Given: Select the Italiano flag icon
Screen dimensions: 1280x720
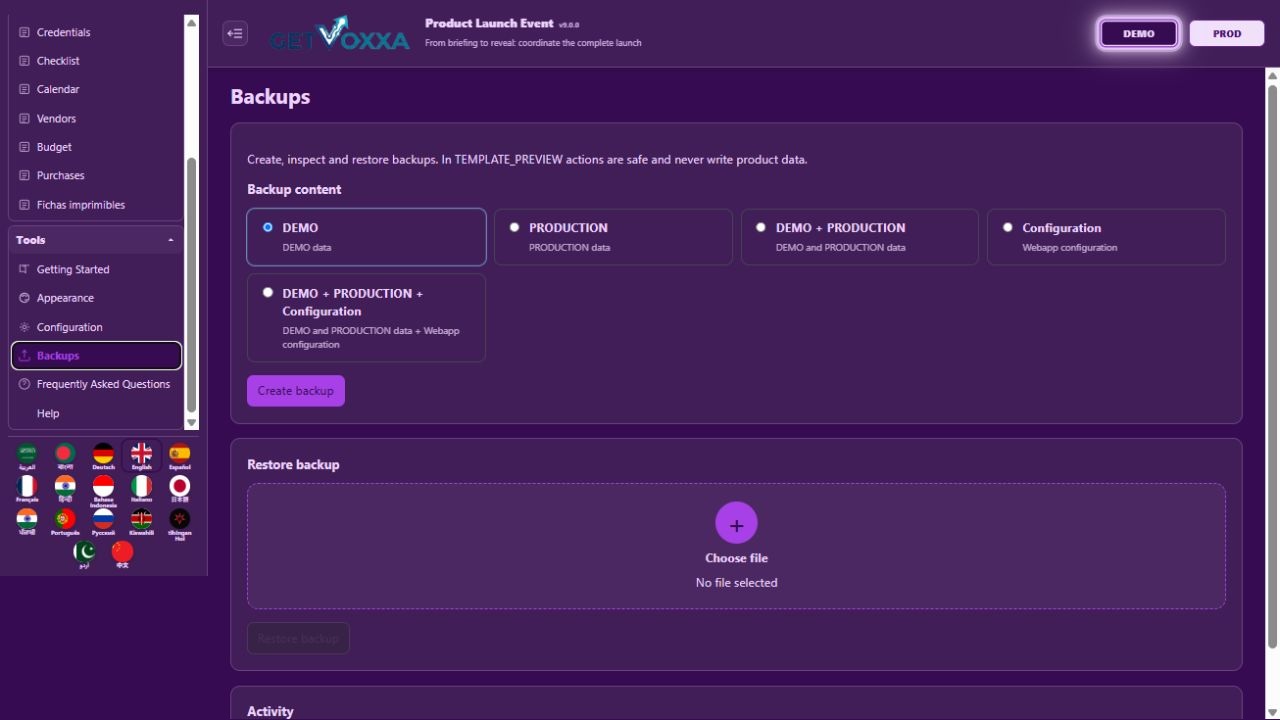Looking at the screenshot, I should [141, 489].
